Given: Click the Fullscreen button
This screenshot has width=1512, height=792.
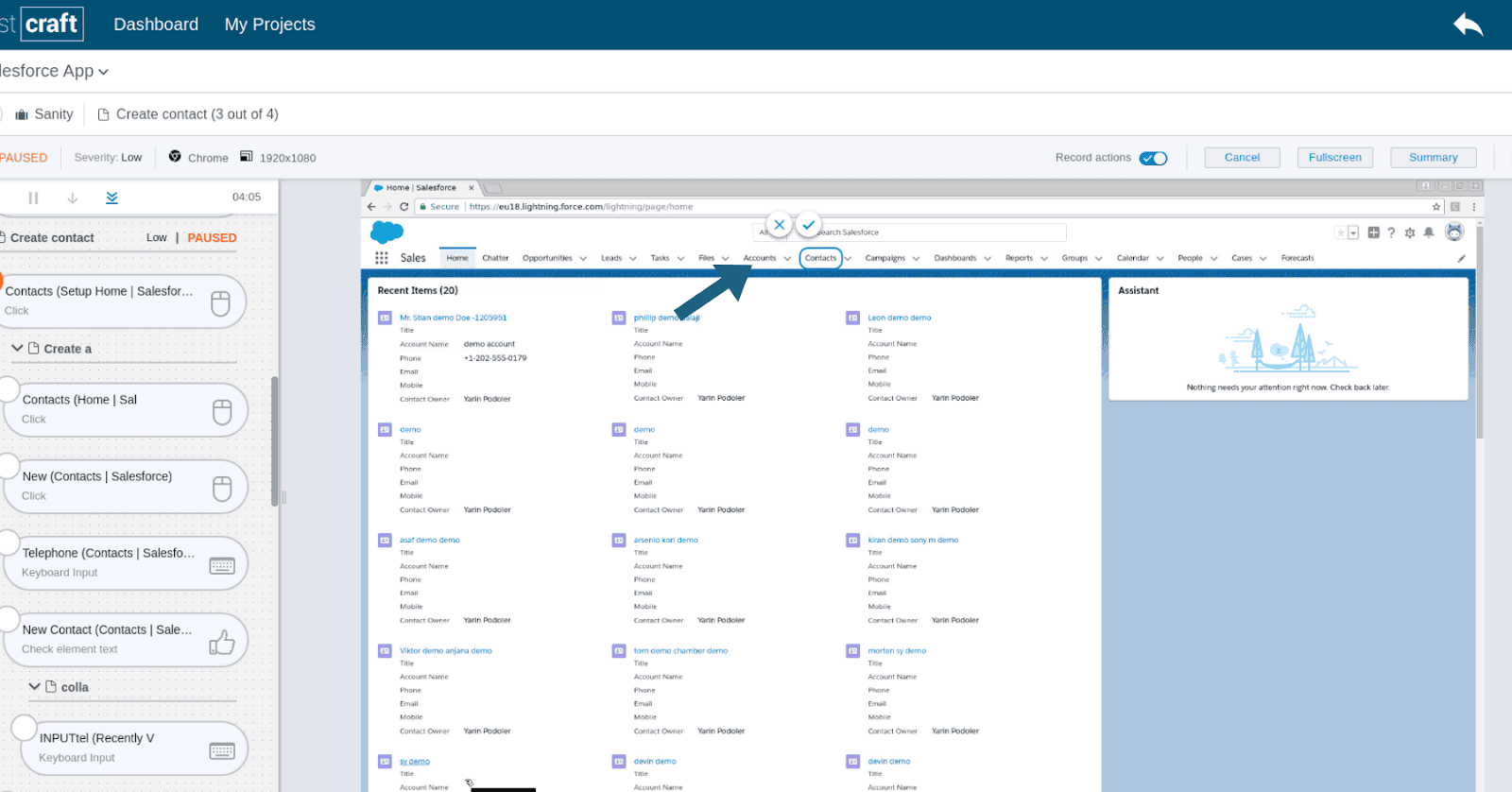Looking at the screenshot, I should [1334, 158].
